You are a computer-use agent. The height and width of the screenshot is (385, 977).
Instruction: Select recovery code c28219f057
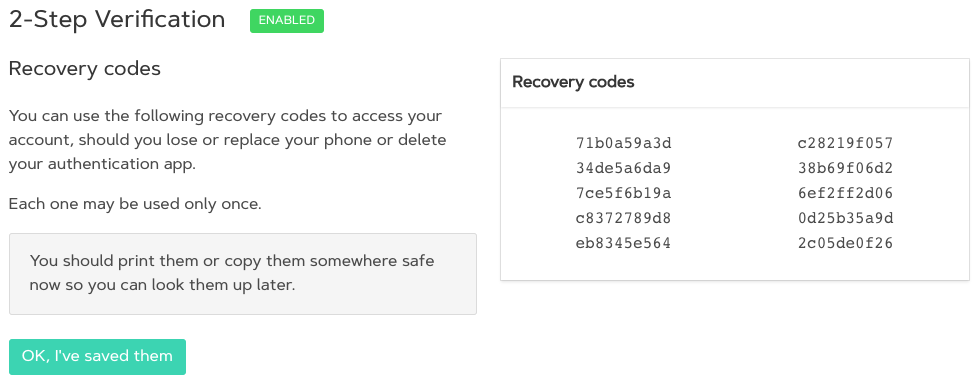coord(846,143)
